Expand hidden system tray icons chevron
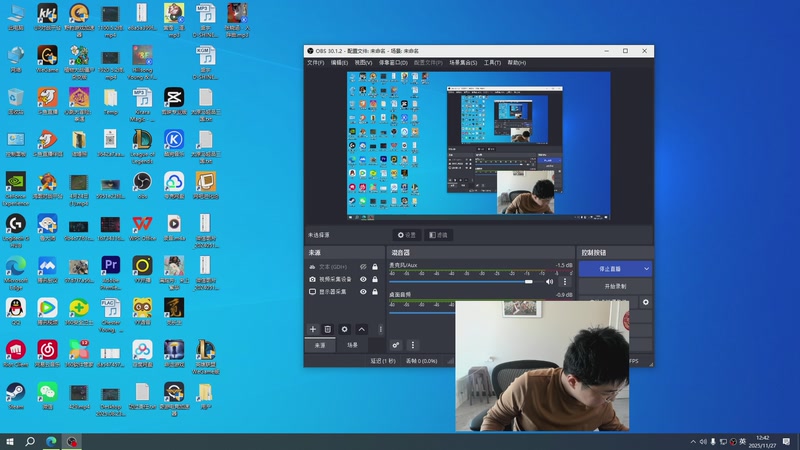 tap(693, 442)
